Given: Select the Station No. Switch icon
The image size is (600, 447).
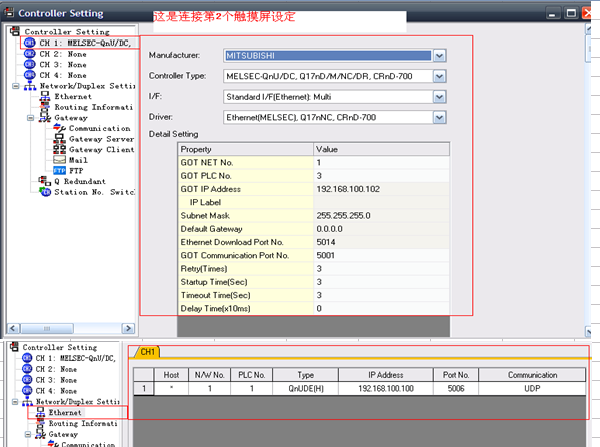Looking at the screenshot, I should click(44, 192).
